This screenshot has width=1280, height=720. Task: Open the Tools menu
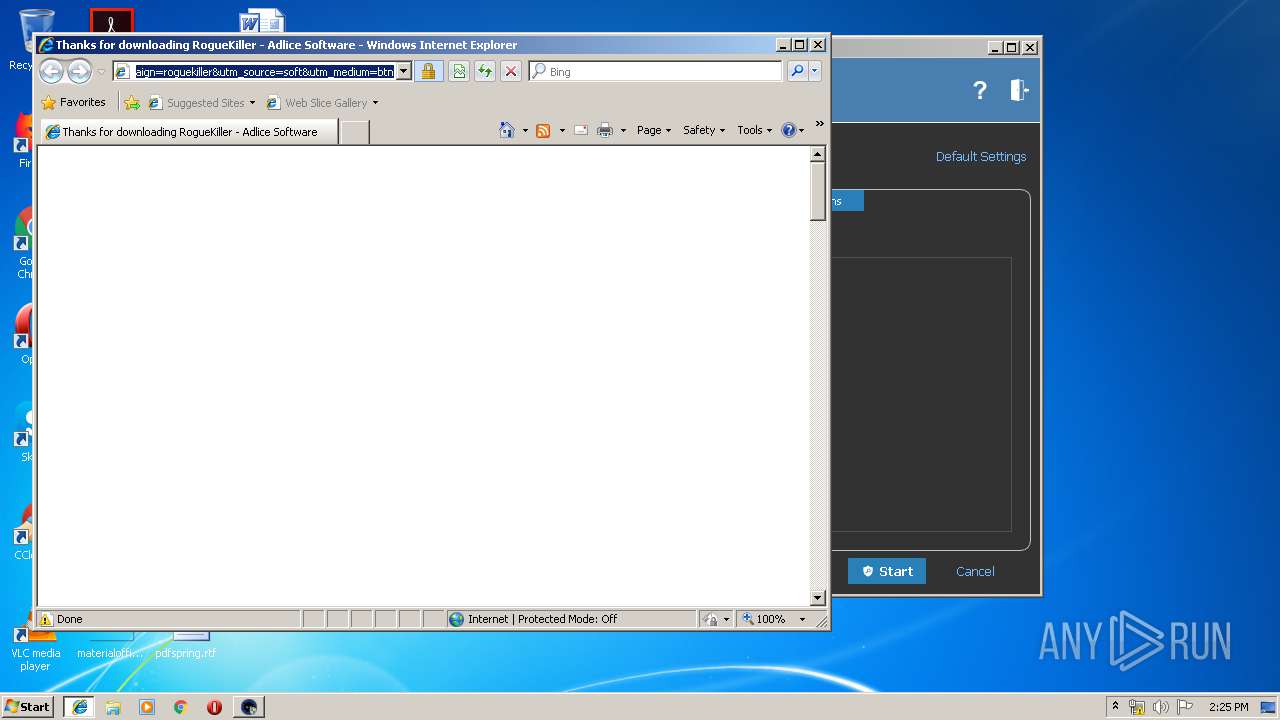click(755, 130)
